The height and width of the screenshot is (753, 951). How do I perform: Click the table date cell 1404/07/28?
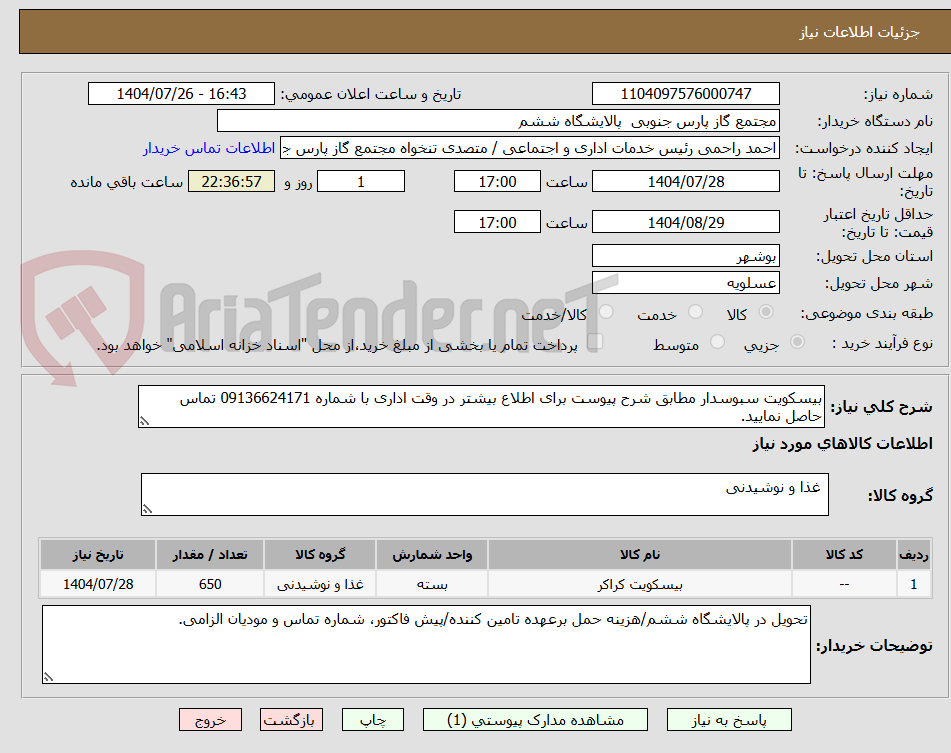click(x=98, y=584)
